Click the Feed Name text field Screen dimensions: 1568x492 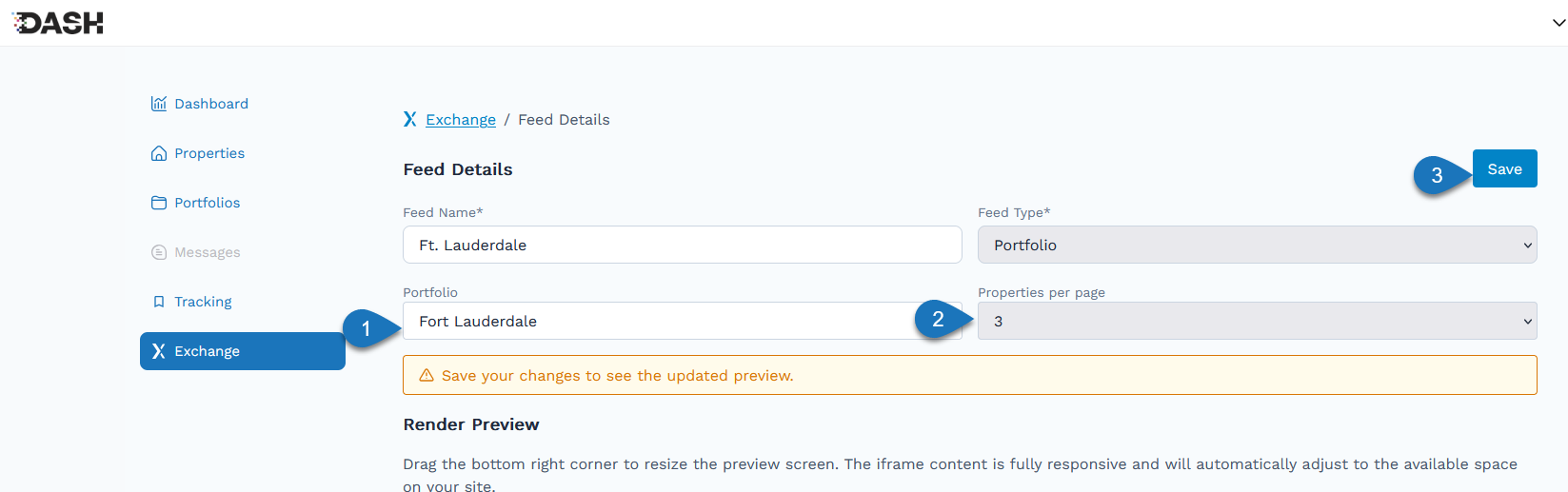point(683,245)
